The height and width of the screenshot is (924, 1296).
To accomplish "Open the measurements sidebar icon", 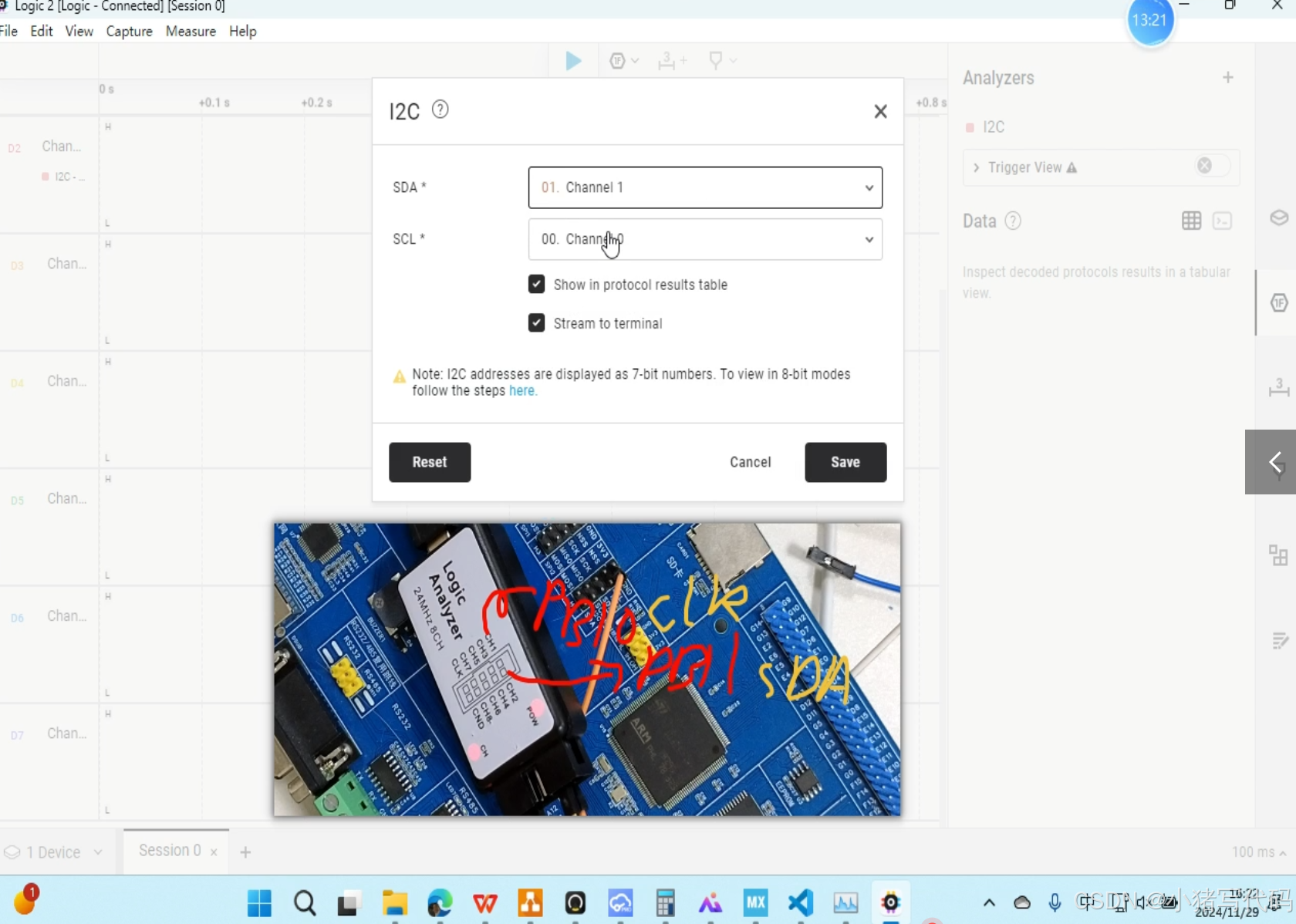I will tap(1278, 389).
